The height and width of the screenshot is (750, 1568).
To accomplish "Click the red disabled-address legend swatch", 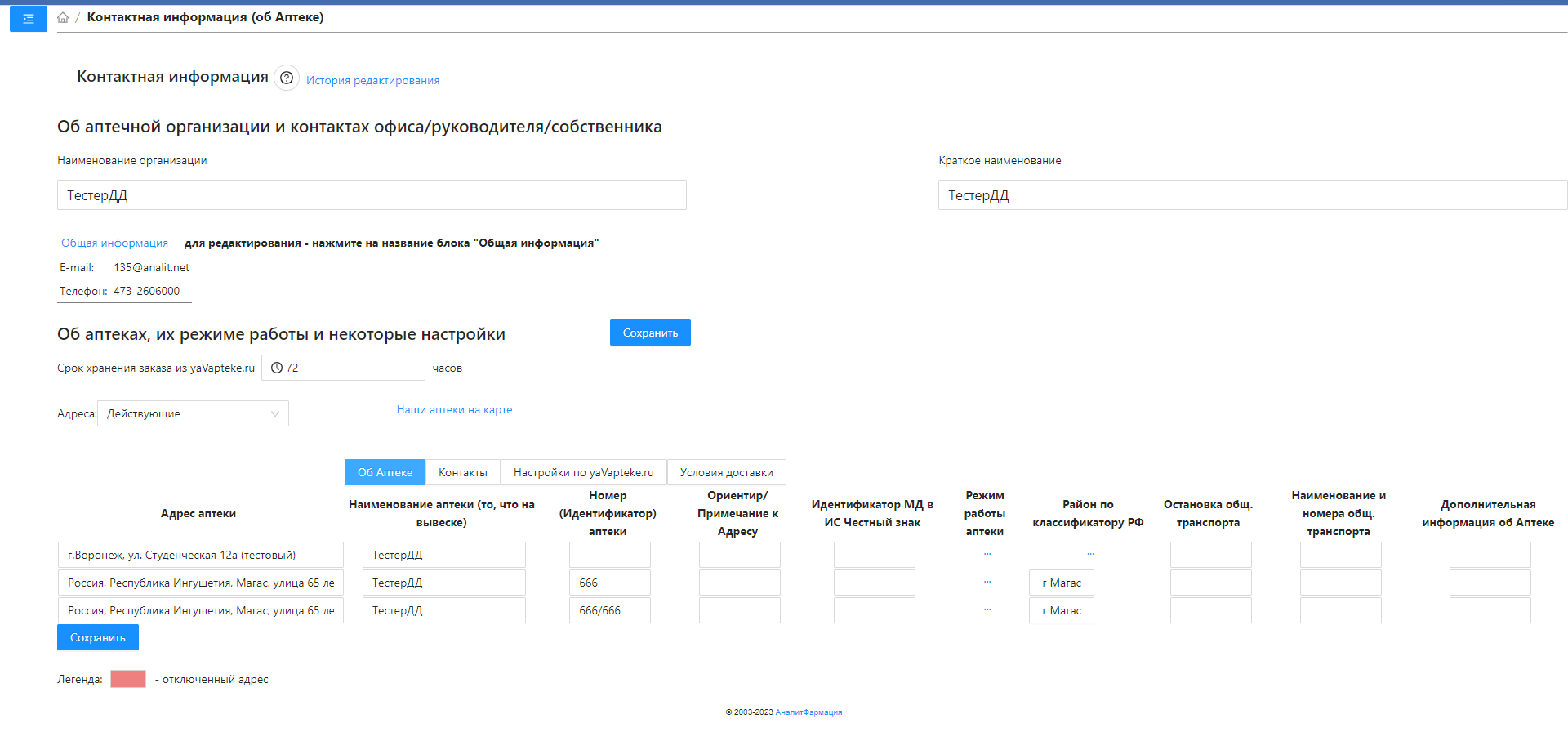I will 128,679.
